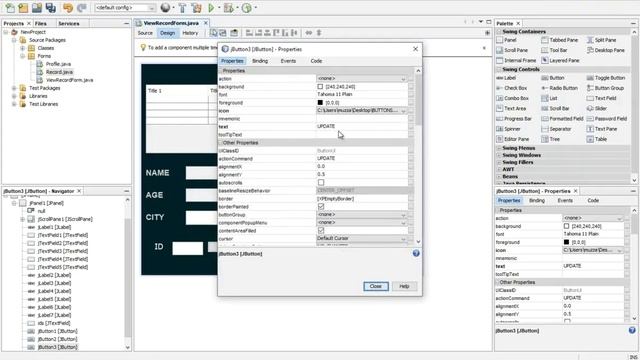Click the mnemonic property value field in dialog
Screen dimensions: 640x360
point(362,119)
